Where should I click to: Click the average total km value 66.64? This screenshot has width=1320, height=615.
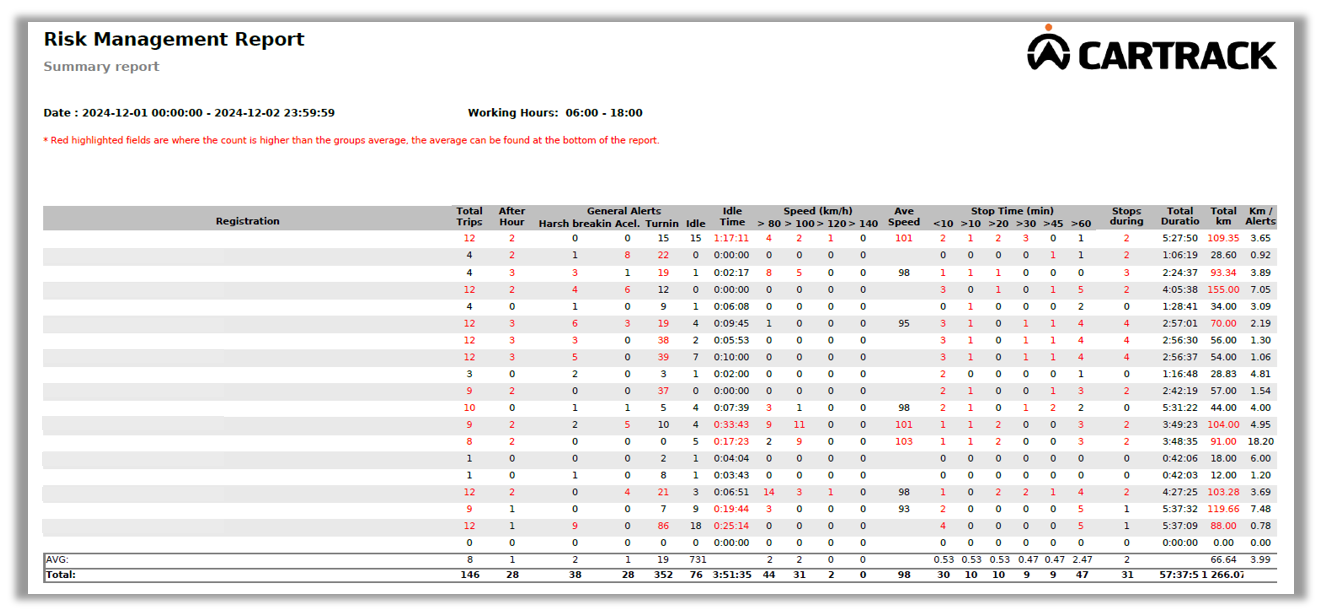[x=1223, y=561]
